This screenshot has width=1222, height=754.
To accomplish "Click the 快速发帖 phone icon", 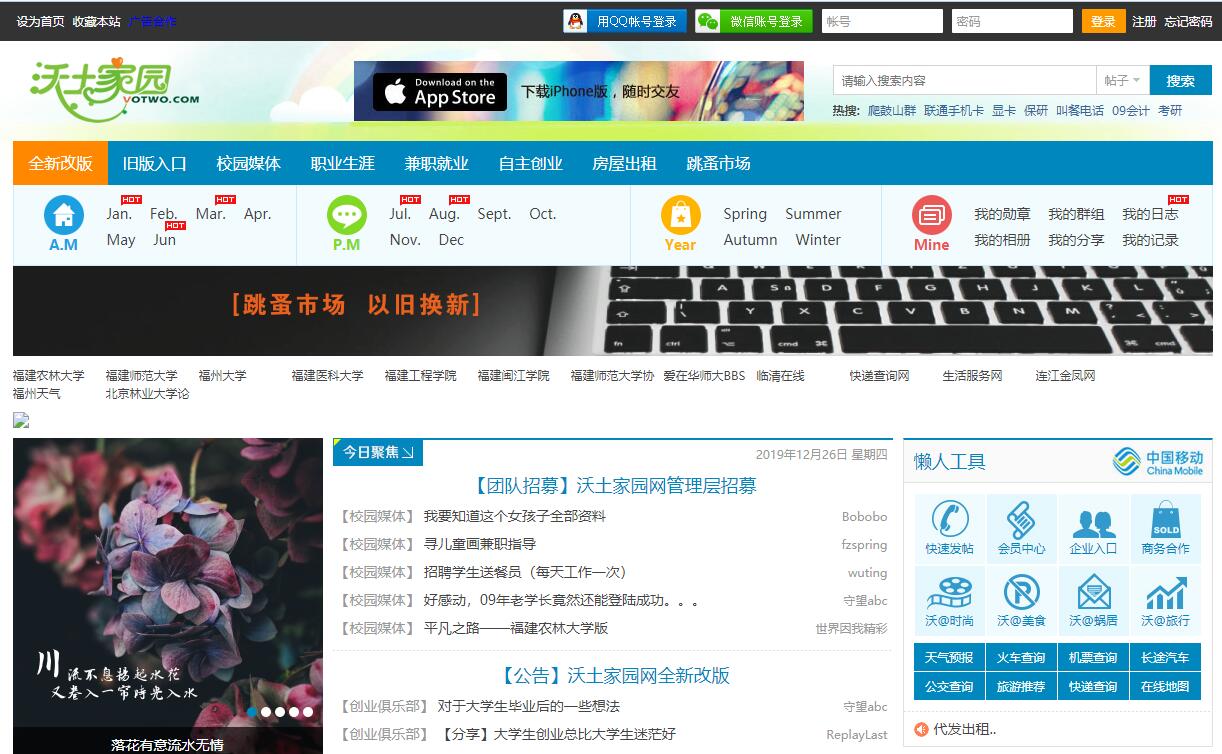I will point(949,520).
